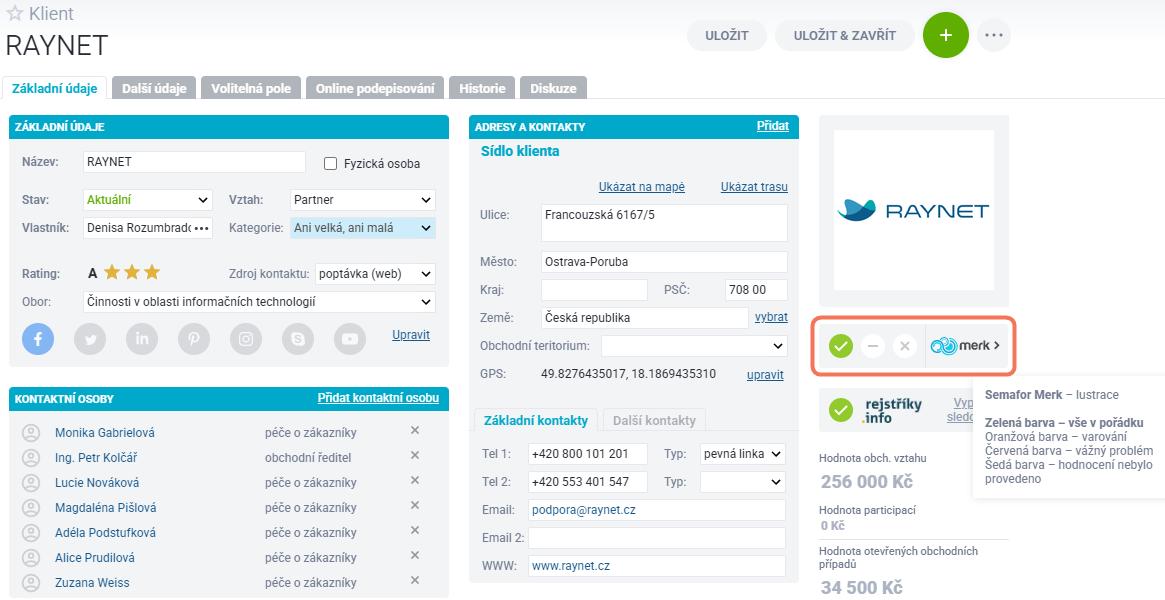
Task: Switch to the Online podepisování tab
Action: point(375,88)
